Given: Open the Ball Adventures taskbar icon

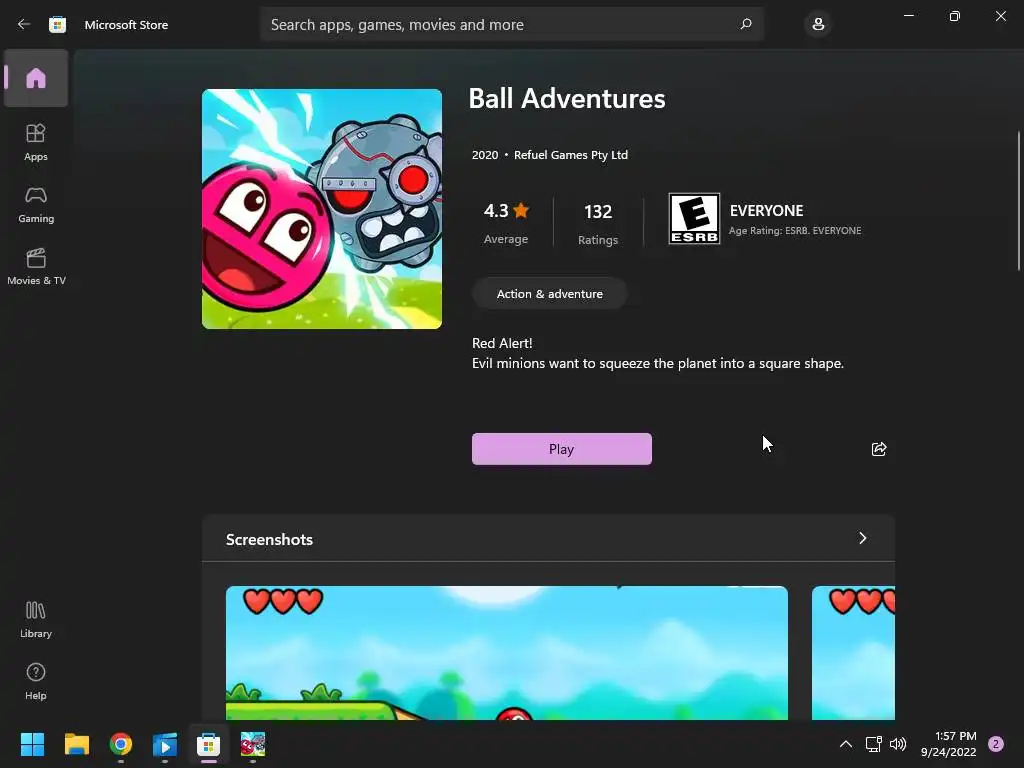Looking at the screenshot, I should 253,744.
